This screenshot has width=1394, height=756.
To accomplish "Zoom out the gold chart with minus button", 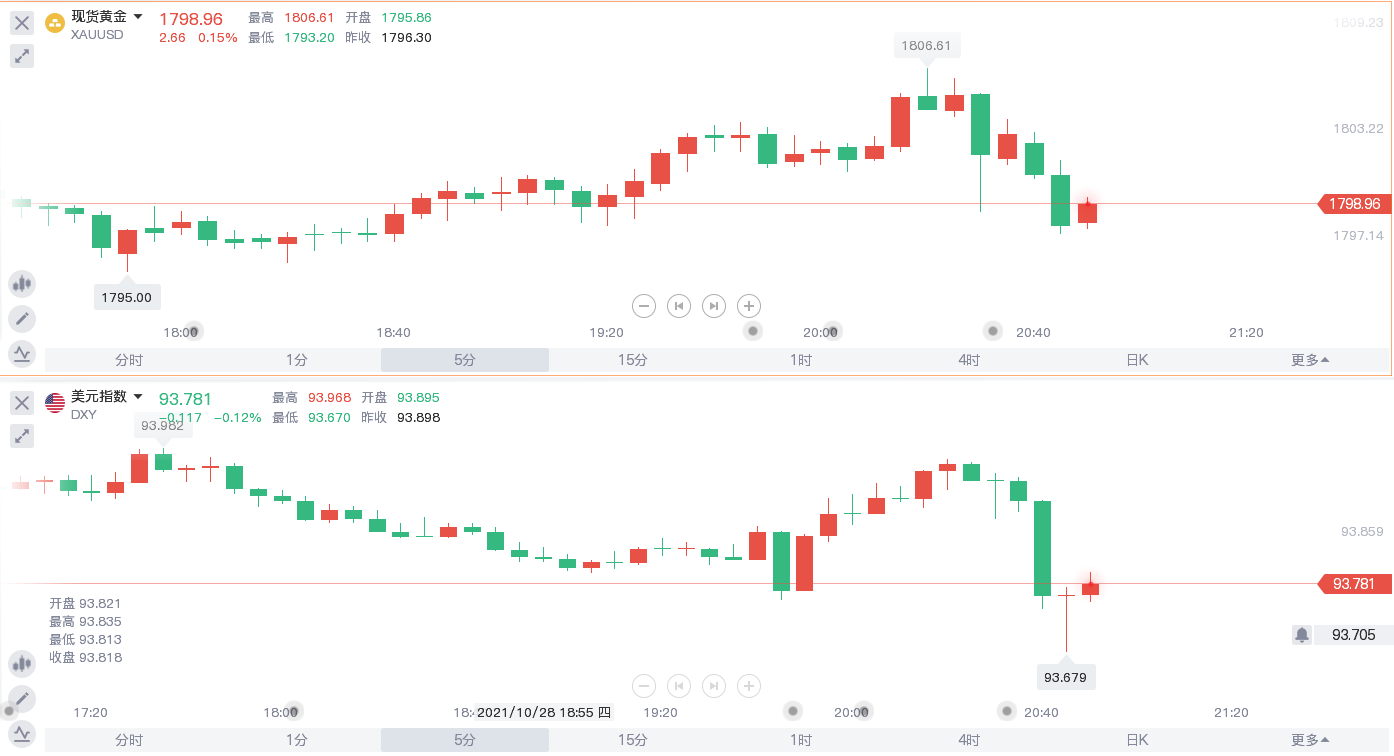I will (645, 306).
